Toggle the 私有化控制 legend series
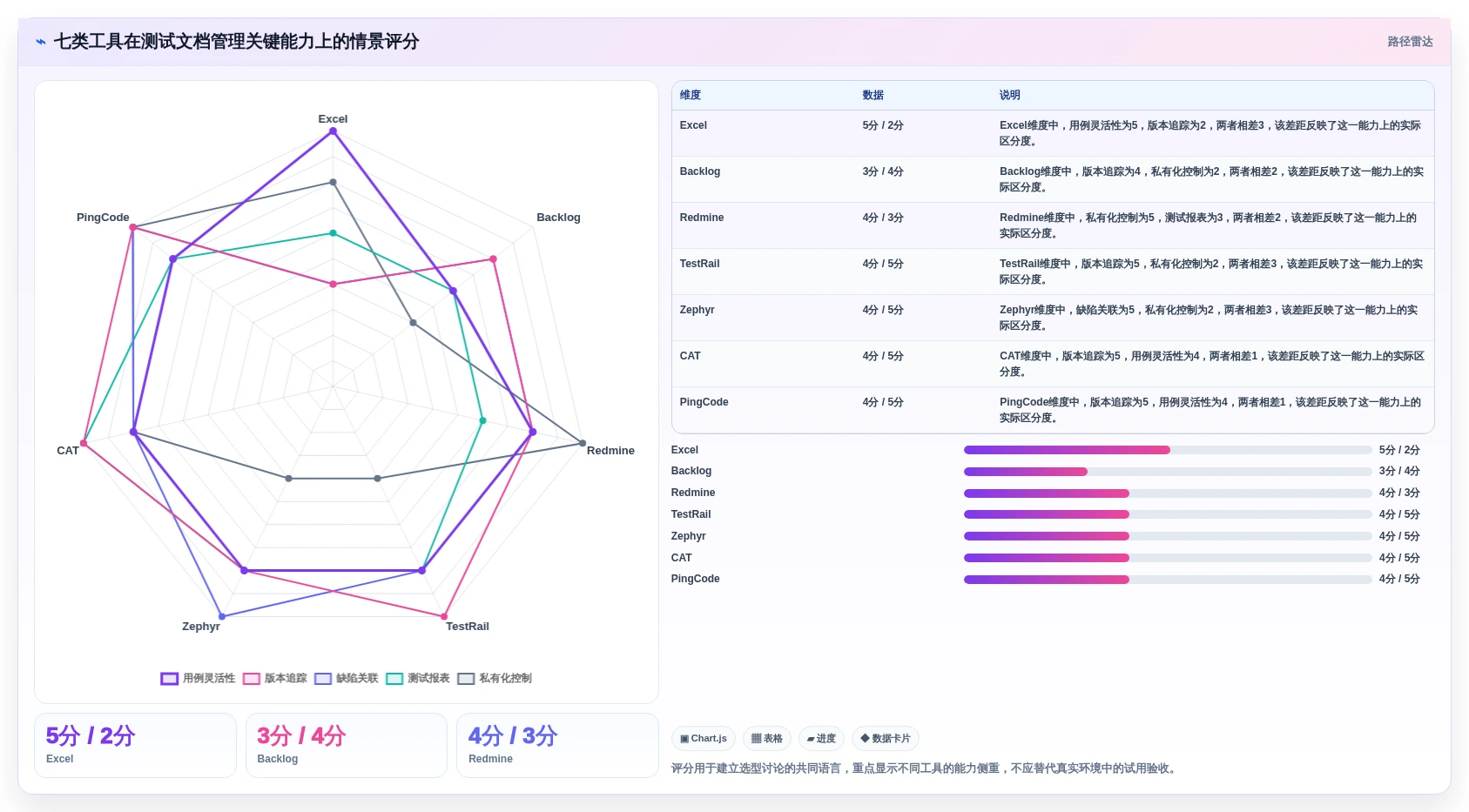Image resolution: width=1469 pixels, height=812 pixels. coord(495,678)
